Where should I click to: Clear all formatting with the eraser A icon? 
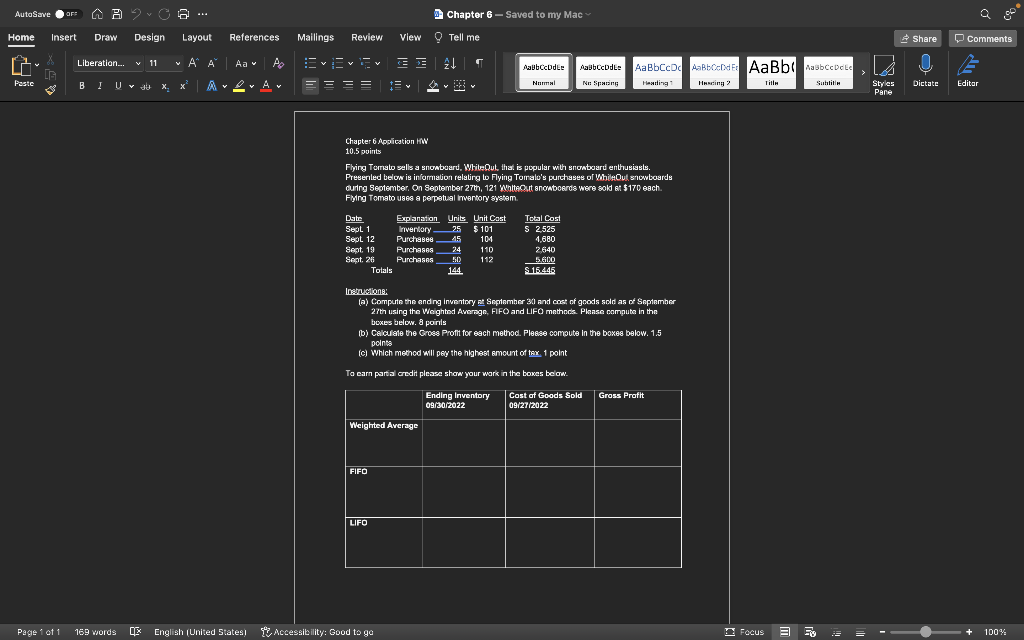click(x=278, y=63)
